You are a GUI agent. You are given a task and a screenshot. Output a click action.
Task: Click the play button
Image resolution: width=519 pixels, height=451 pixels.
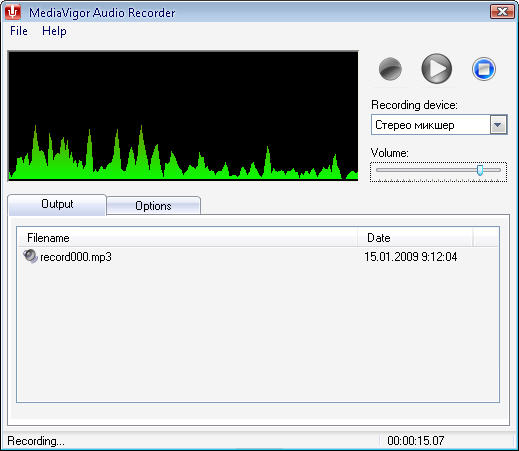tap(437, 69)
